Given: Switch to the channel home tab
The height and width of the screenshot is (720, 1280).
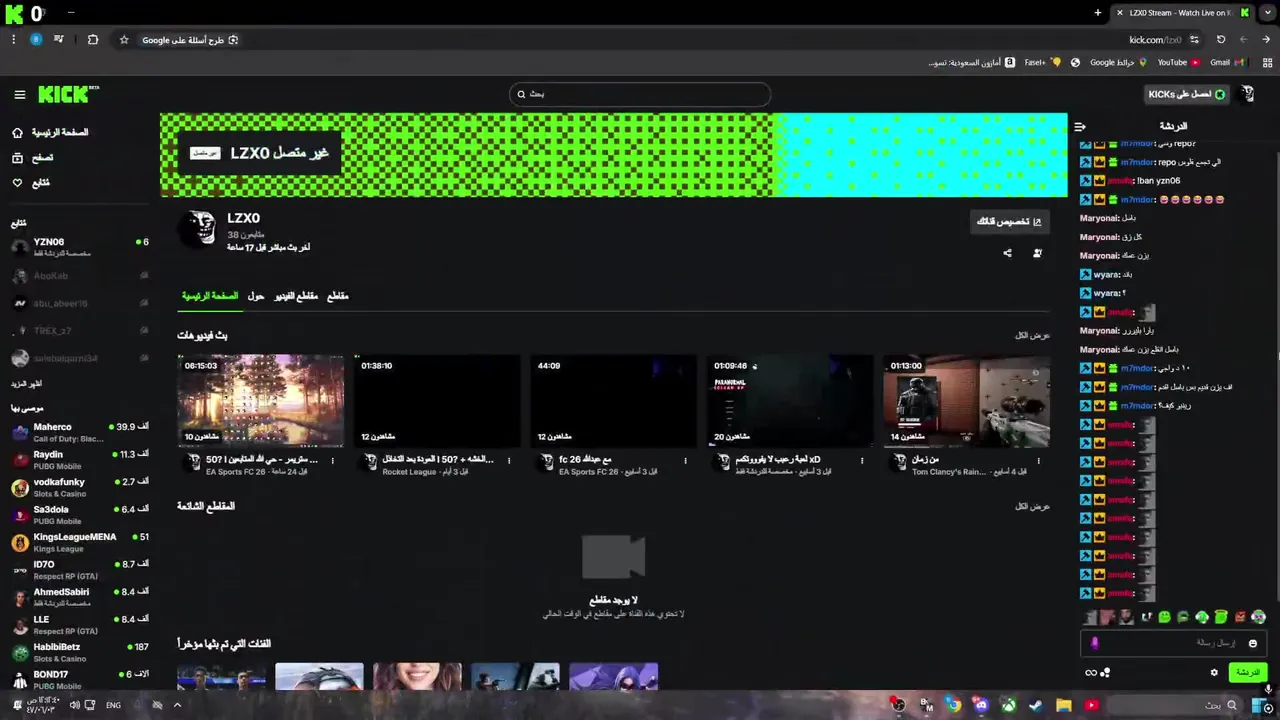Looking at the screenshot, I should (x=210, y=296).
